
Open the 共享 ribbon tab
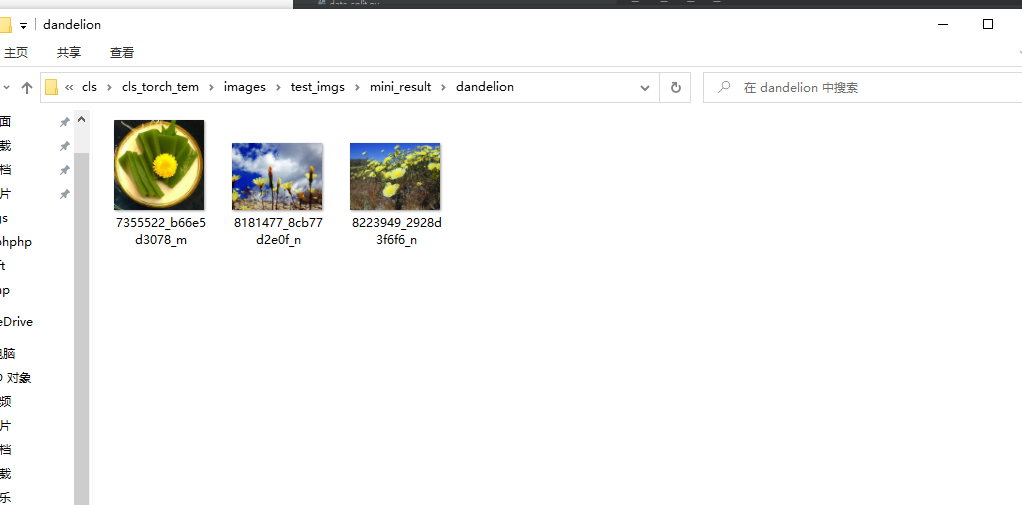(x=68, y=53)
